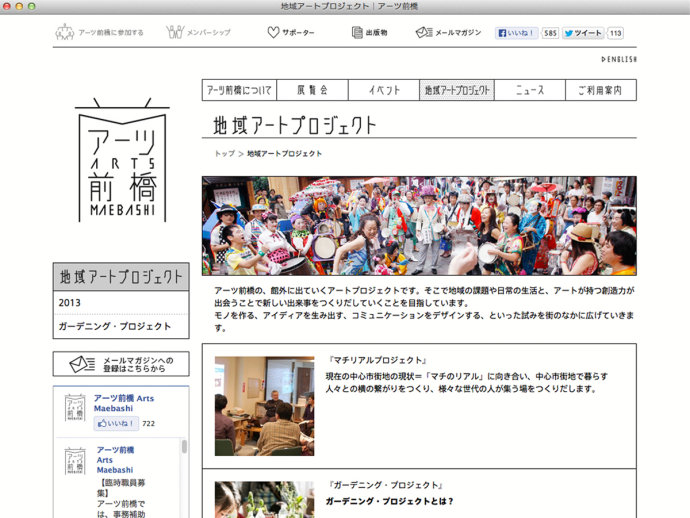Open the メールマガジン header link
This screenshot has height=518, width=690.
pos(458,33)
